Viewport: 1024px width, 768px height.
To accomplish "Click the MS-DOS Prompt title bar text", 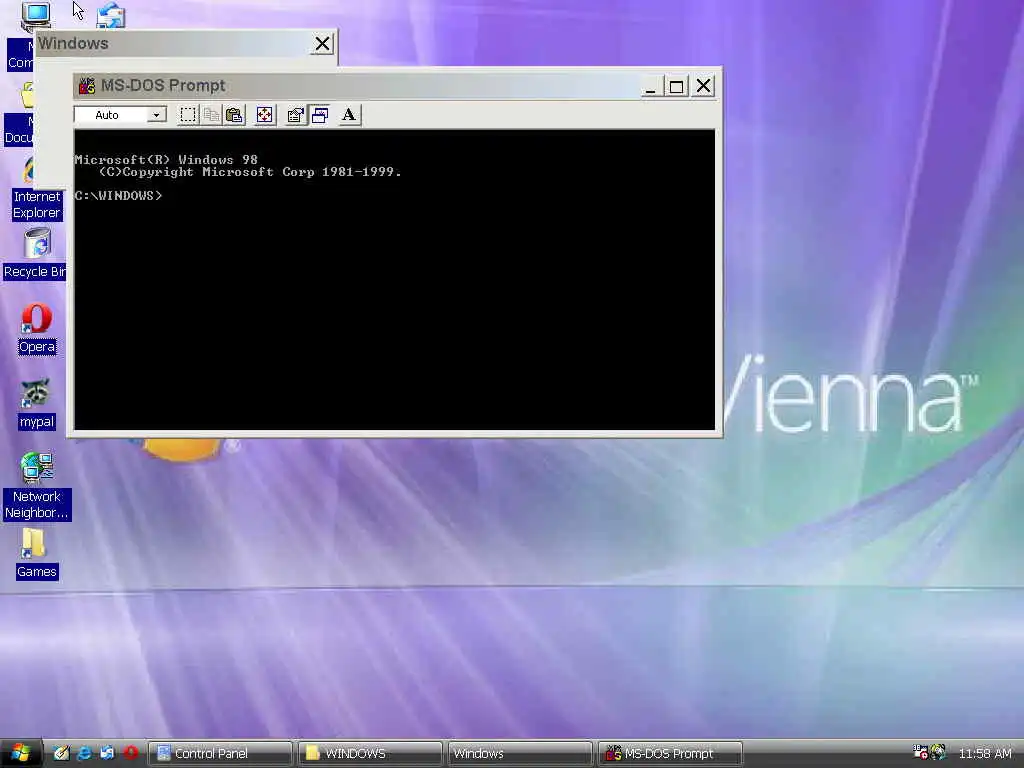I will click(163, 86).
